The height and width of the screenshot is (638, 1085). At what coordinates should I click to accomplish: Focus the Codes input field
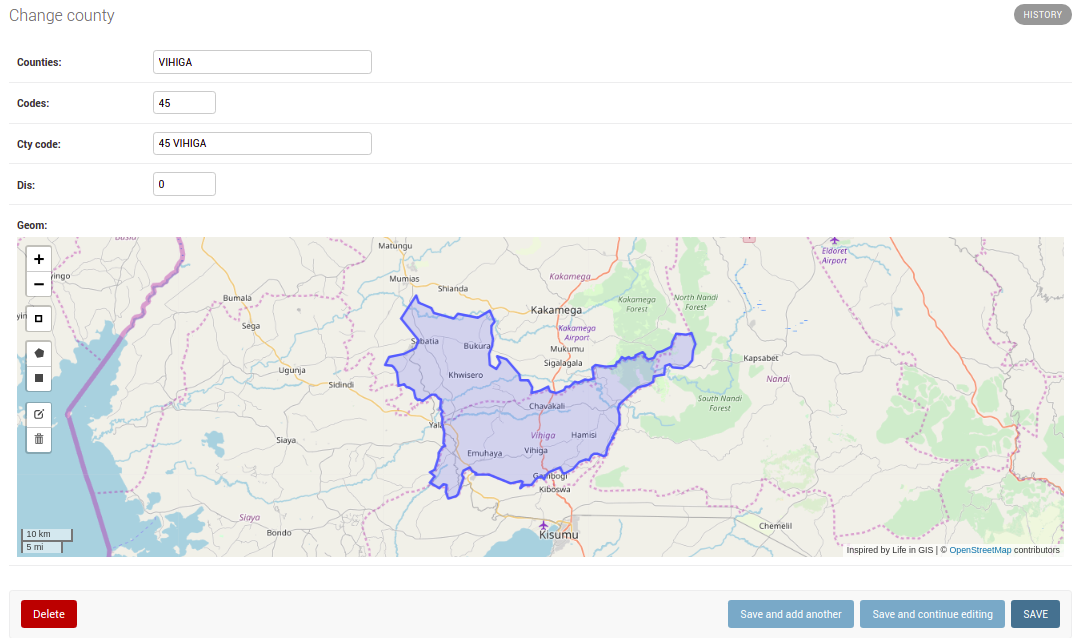point(184,102)
